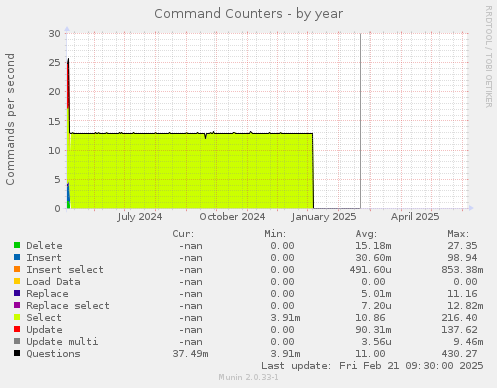Click the Cur: column header

click(x=183, y=234)
